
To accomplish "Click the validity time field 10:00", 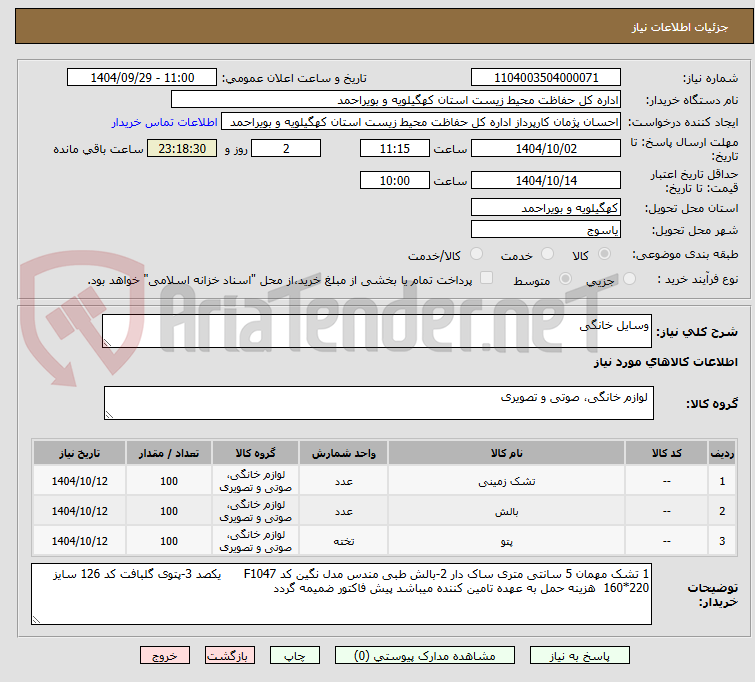I will point(395,180).
